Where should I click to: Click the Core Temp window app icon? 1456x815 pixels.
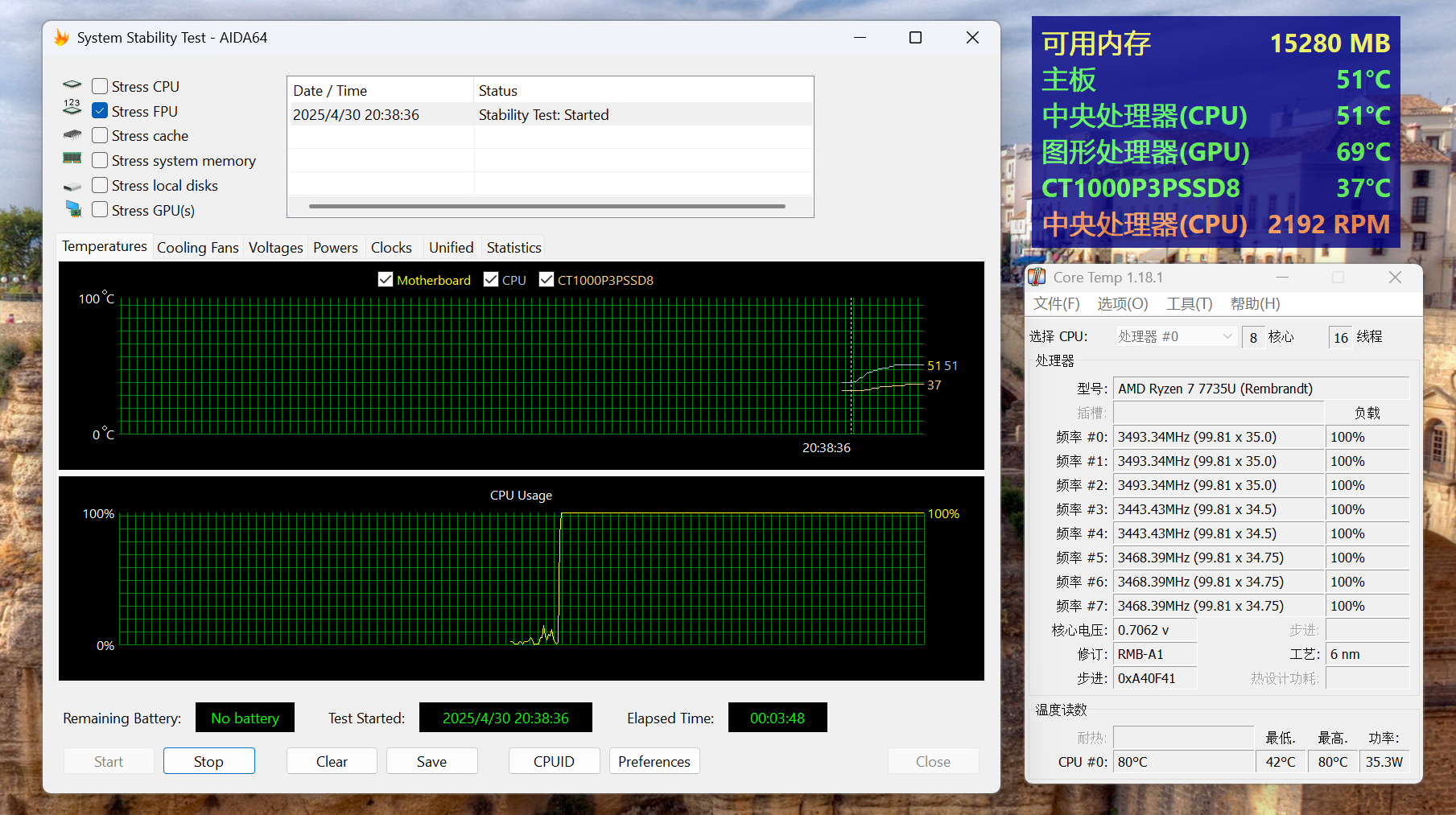click(1037, 278)
